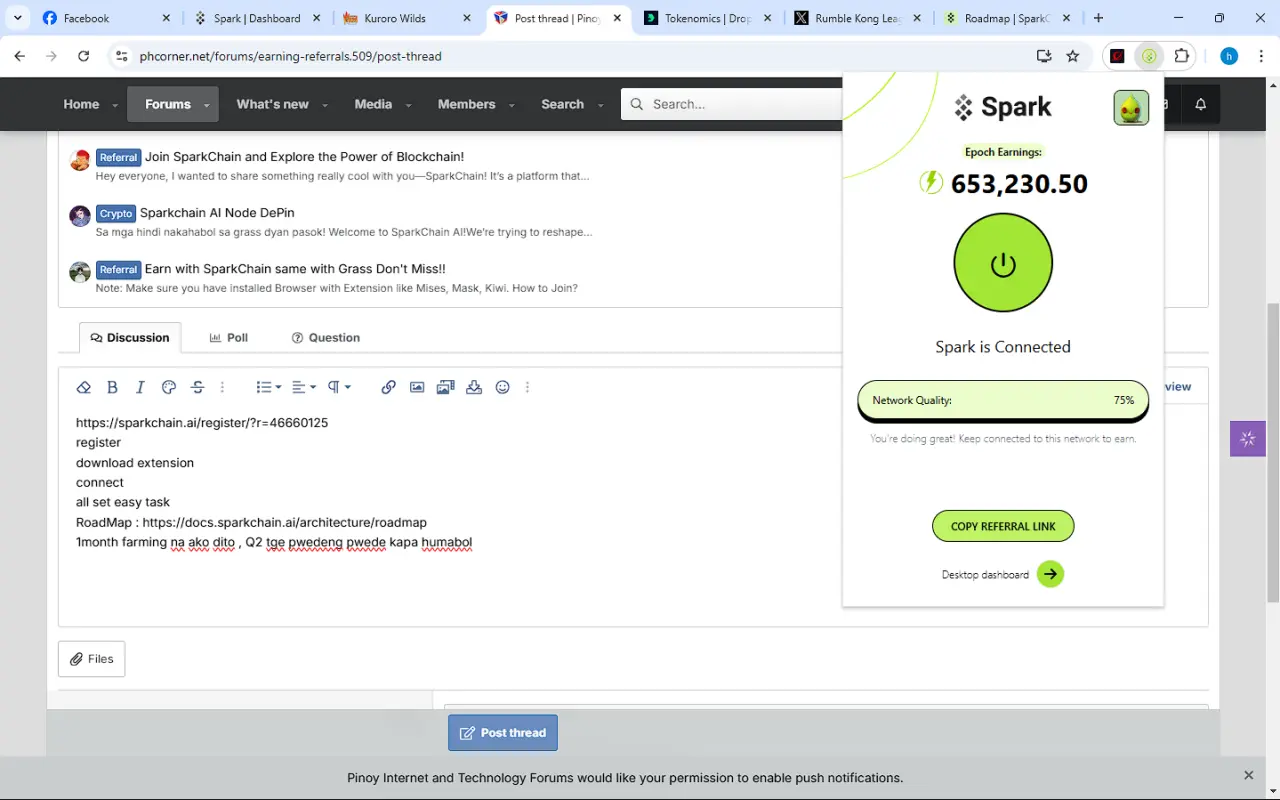
Task: Open the Search navigation item
Action: pos(563,104)
